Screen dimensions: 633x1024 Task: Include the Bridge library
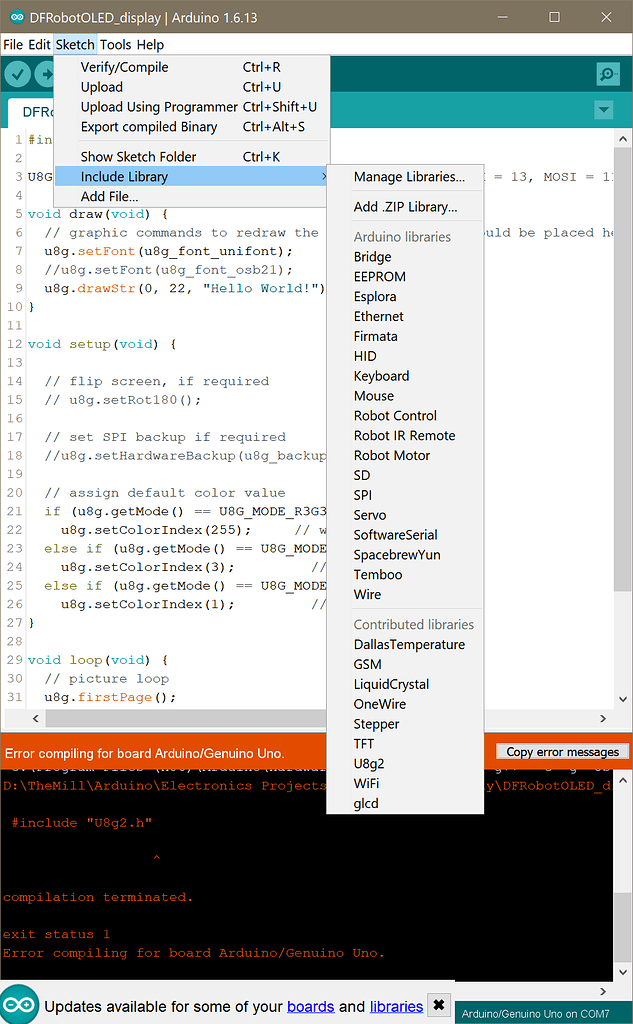tap(405, 257)
